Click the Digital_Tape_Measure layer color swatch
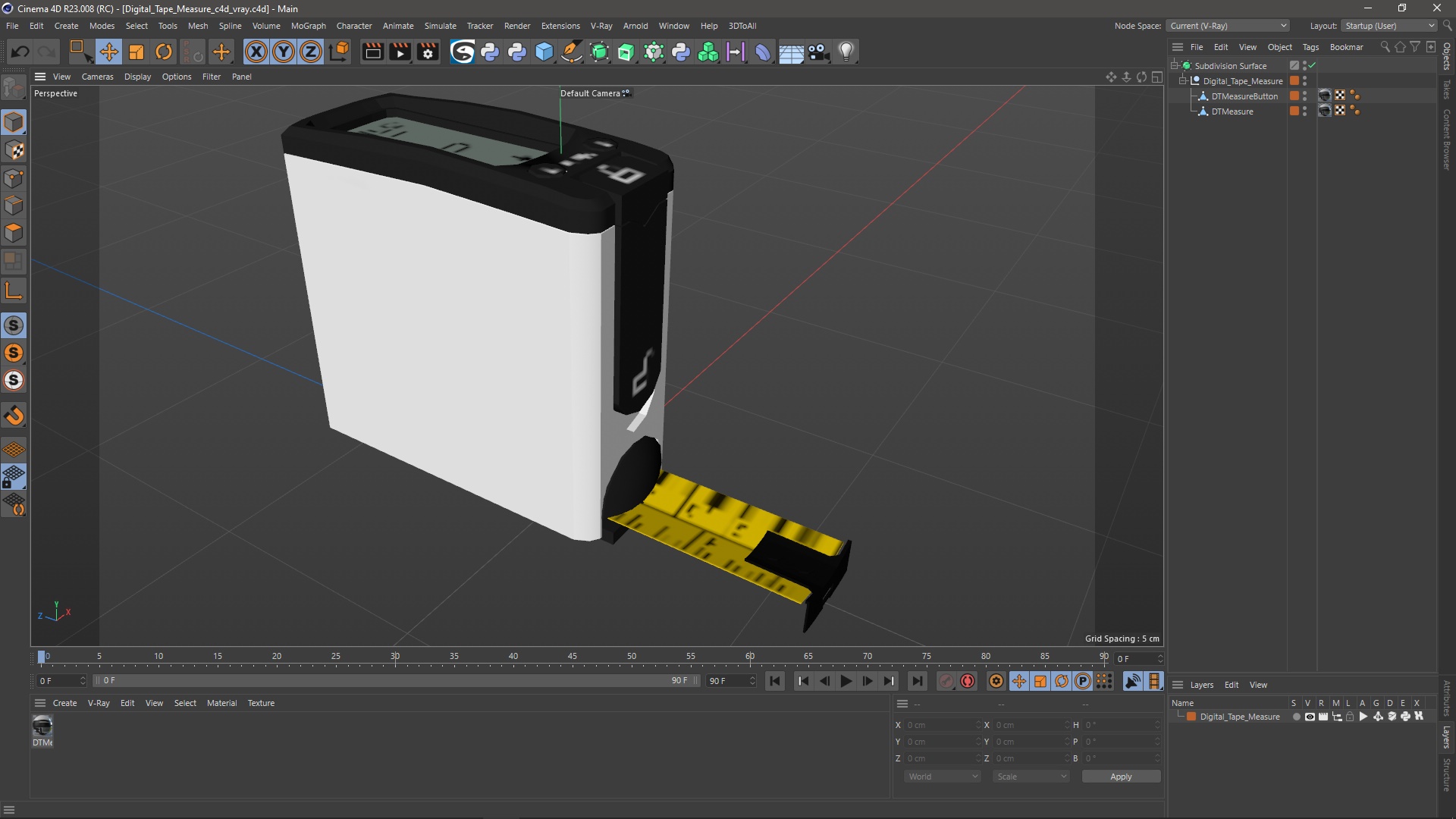 1191,717
